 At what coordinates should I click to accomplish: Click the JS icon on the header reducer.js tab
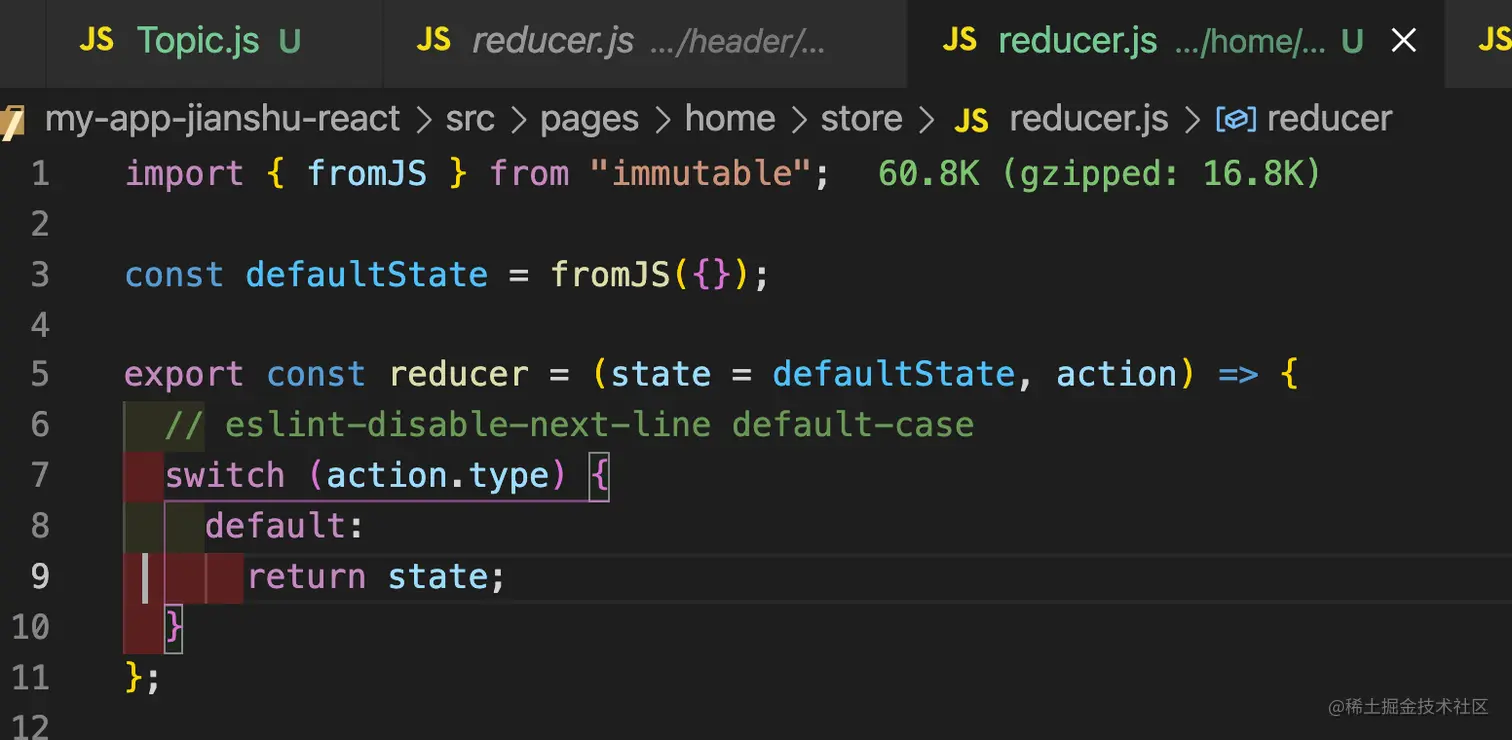pos(433,41)
